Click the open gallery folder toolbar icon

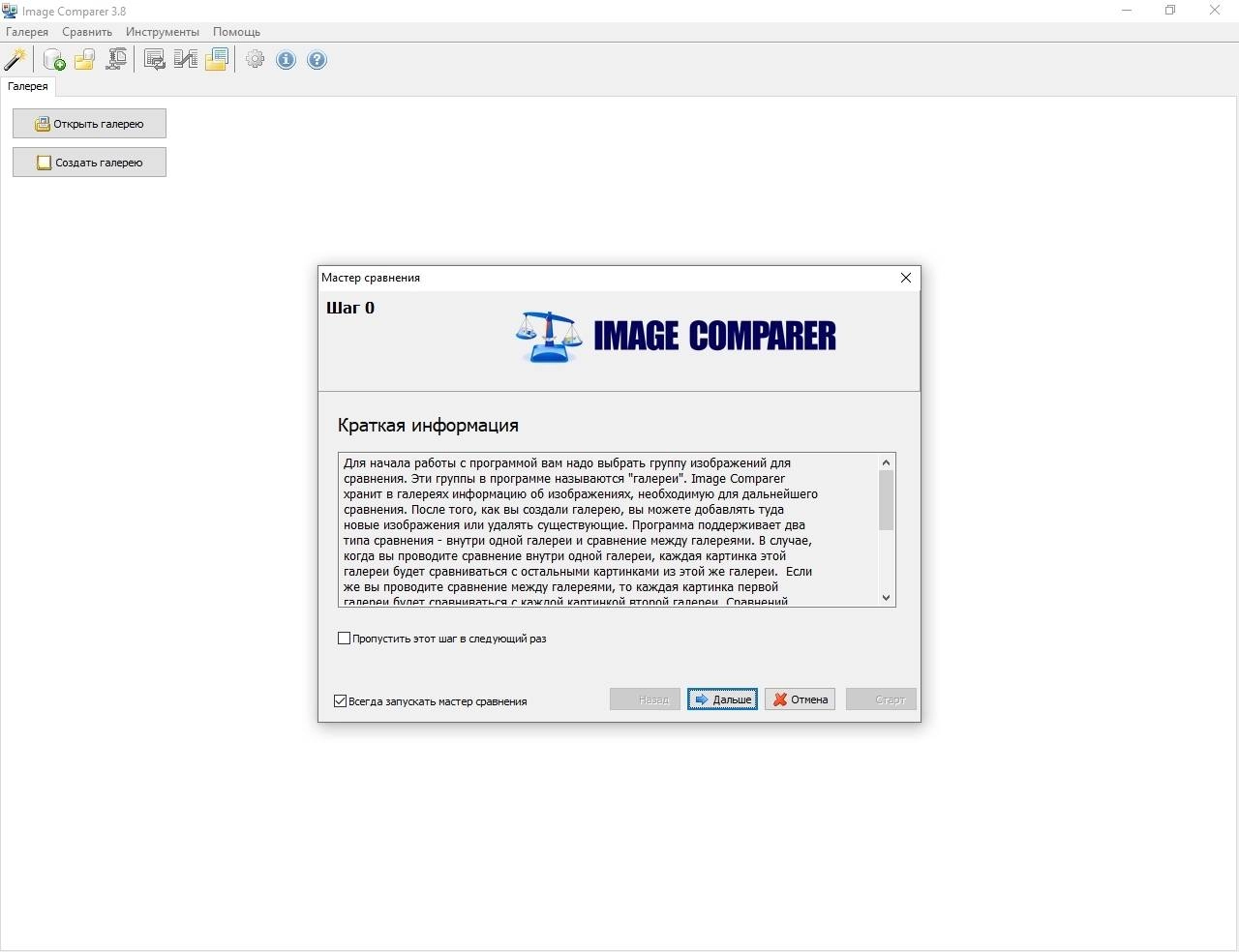click(85, 60)
